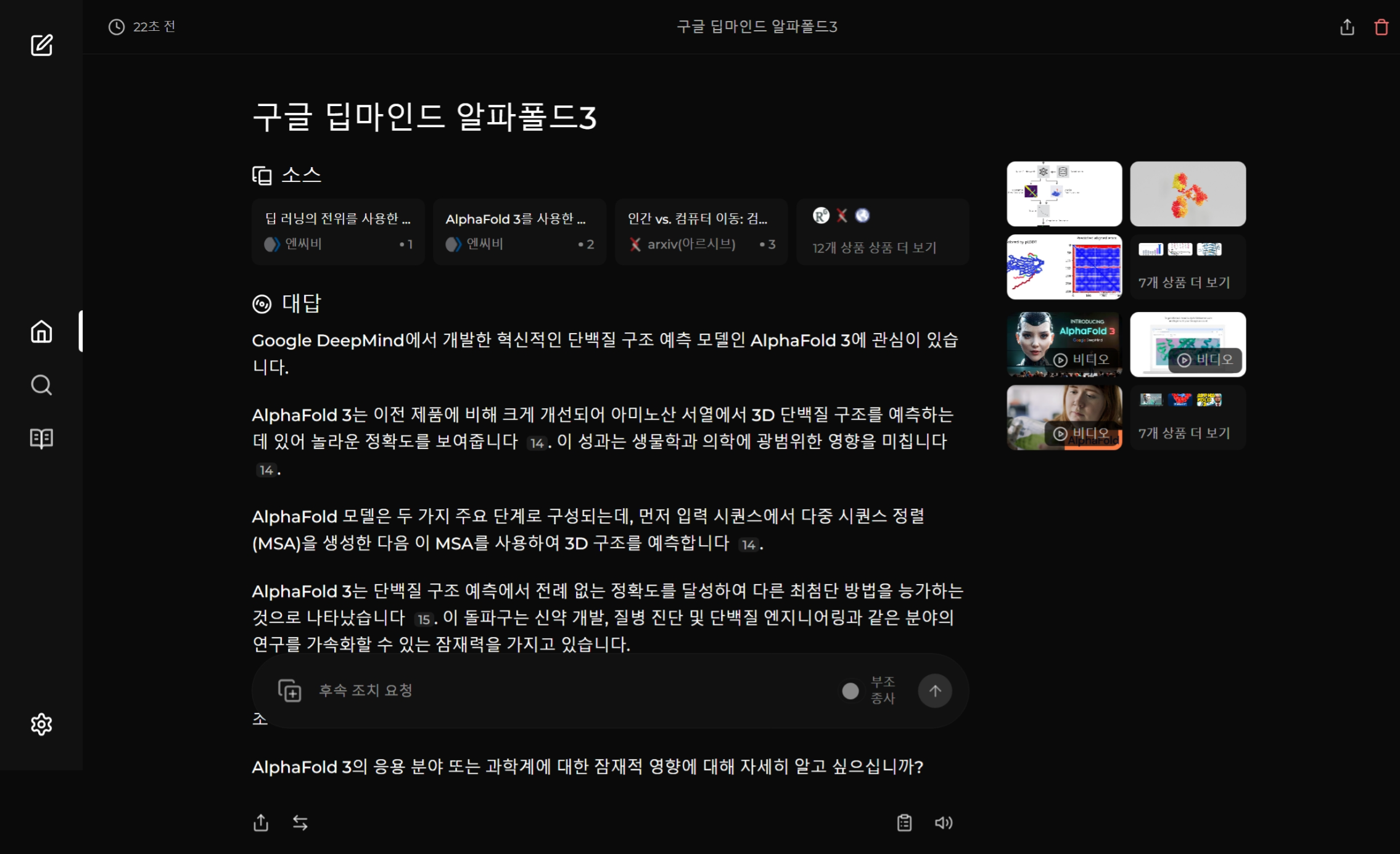Open arxiv source card 3 '인간 vs. 컴퓨터 이동'

[701, 231]
